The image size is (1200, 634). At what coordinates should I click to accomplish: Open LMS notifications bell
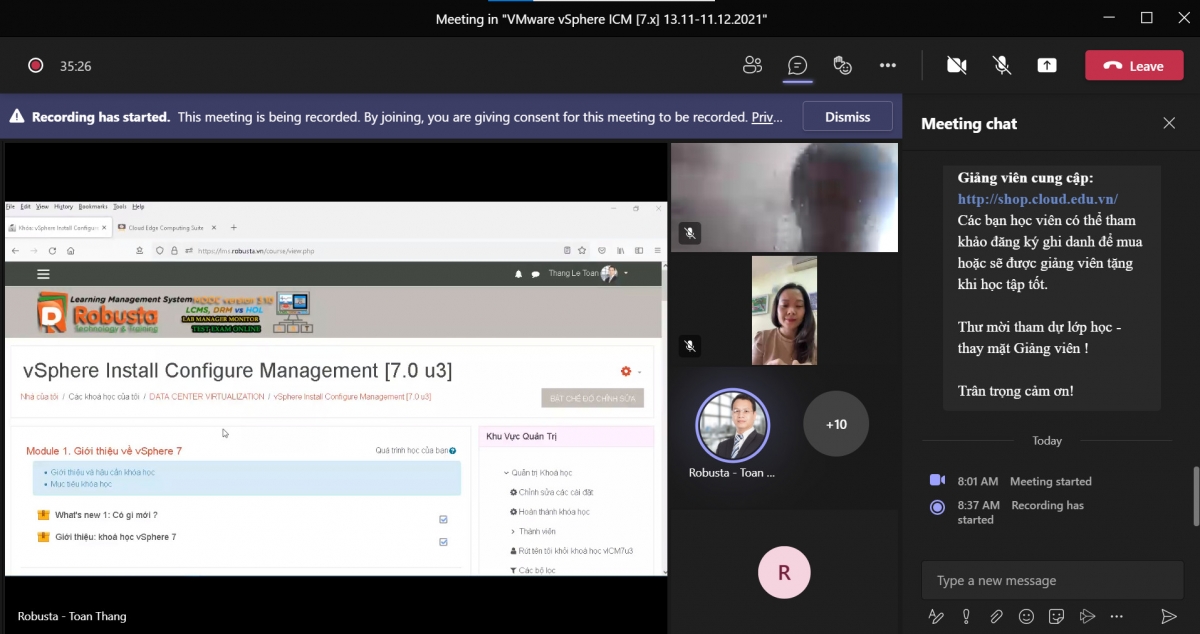[x=518, y=274]
